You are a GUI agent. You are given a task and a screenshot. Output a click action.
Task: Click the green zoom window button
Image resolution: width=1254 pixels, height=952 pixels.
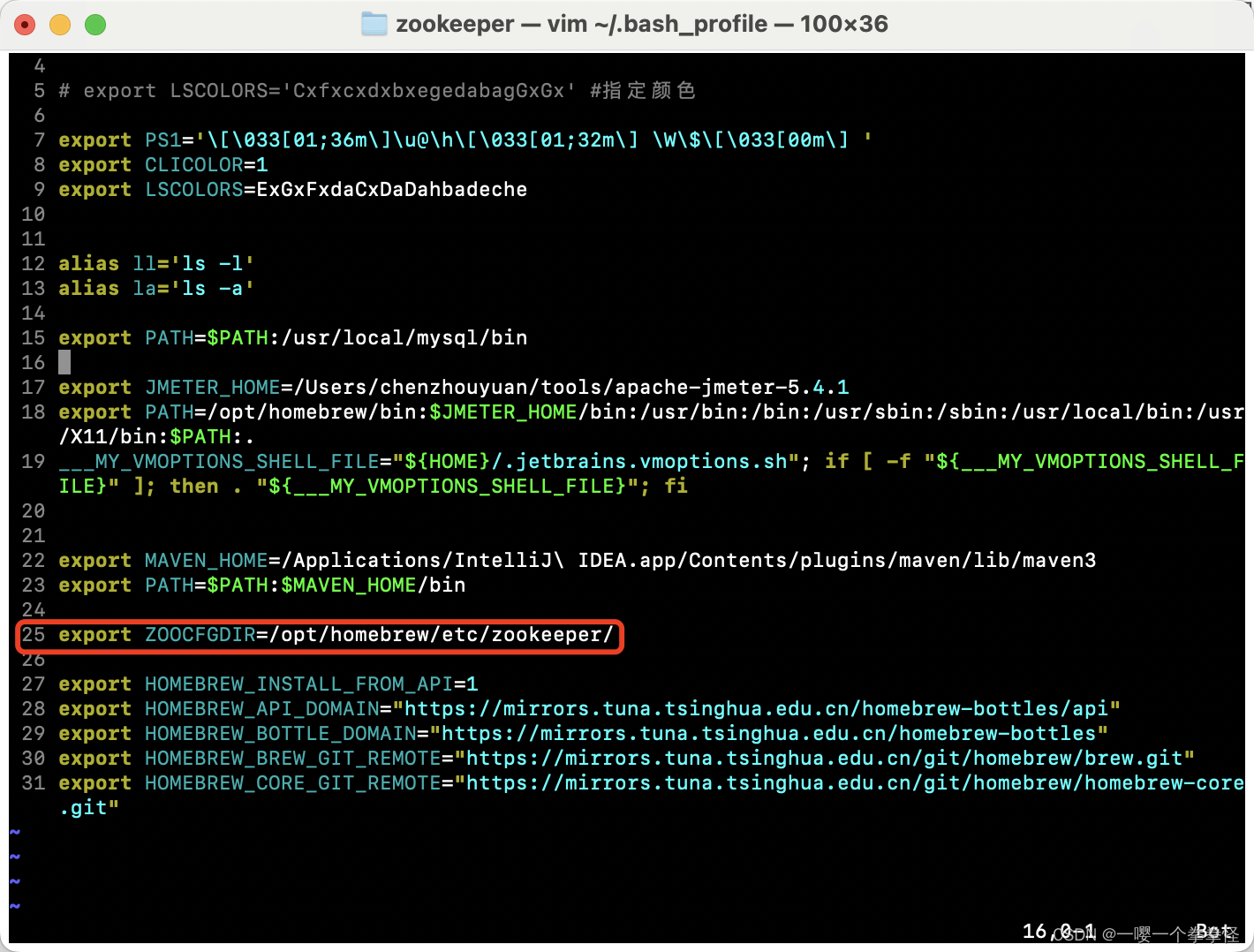95,25
